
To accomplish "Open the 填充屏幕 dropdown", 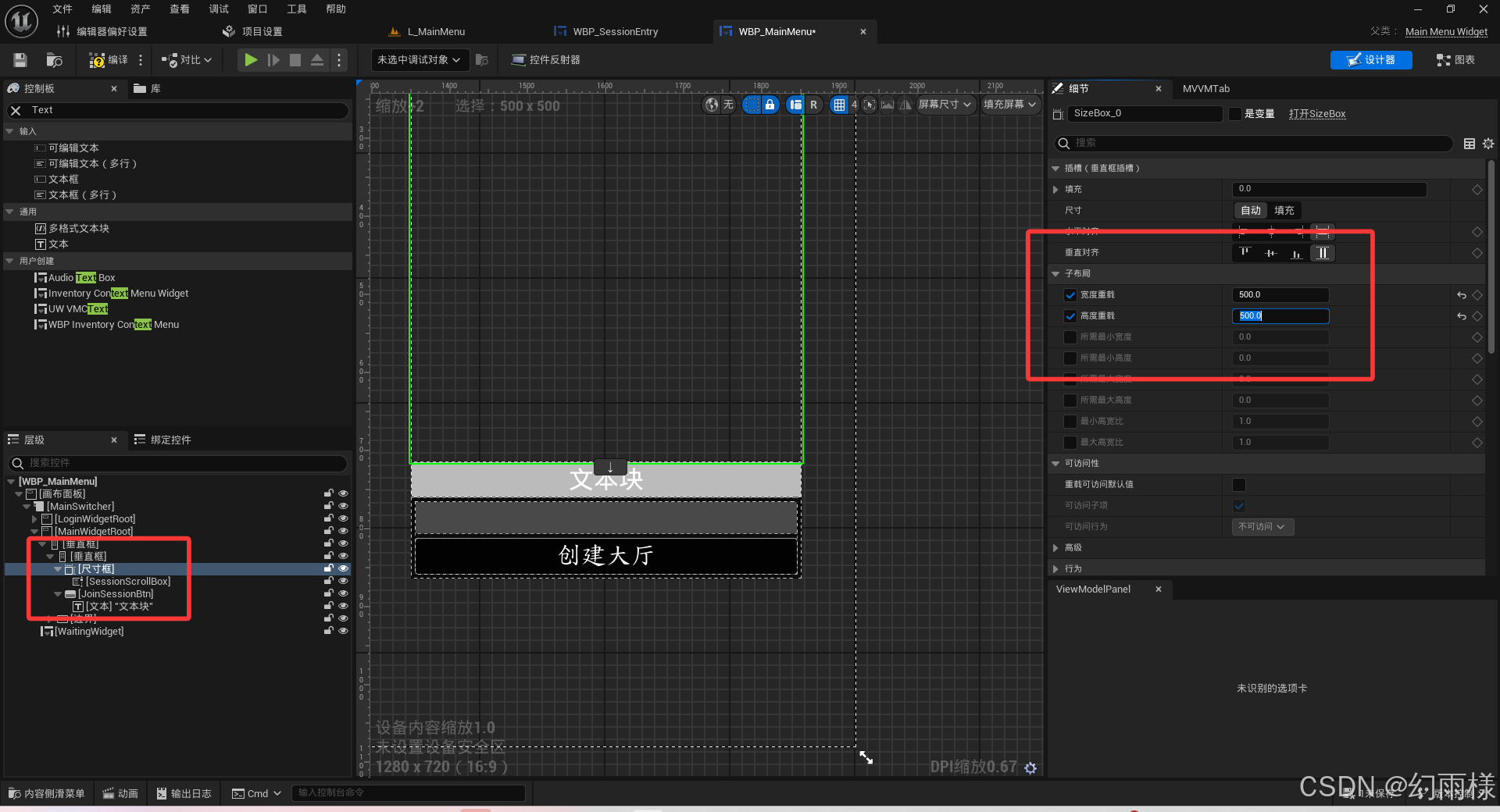I will 1009,105.
